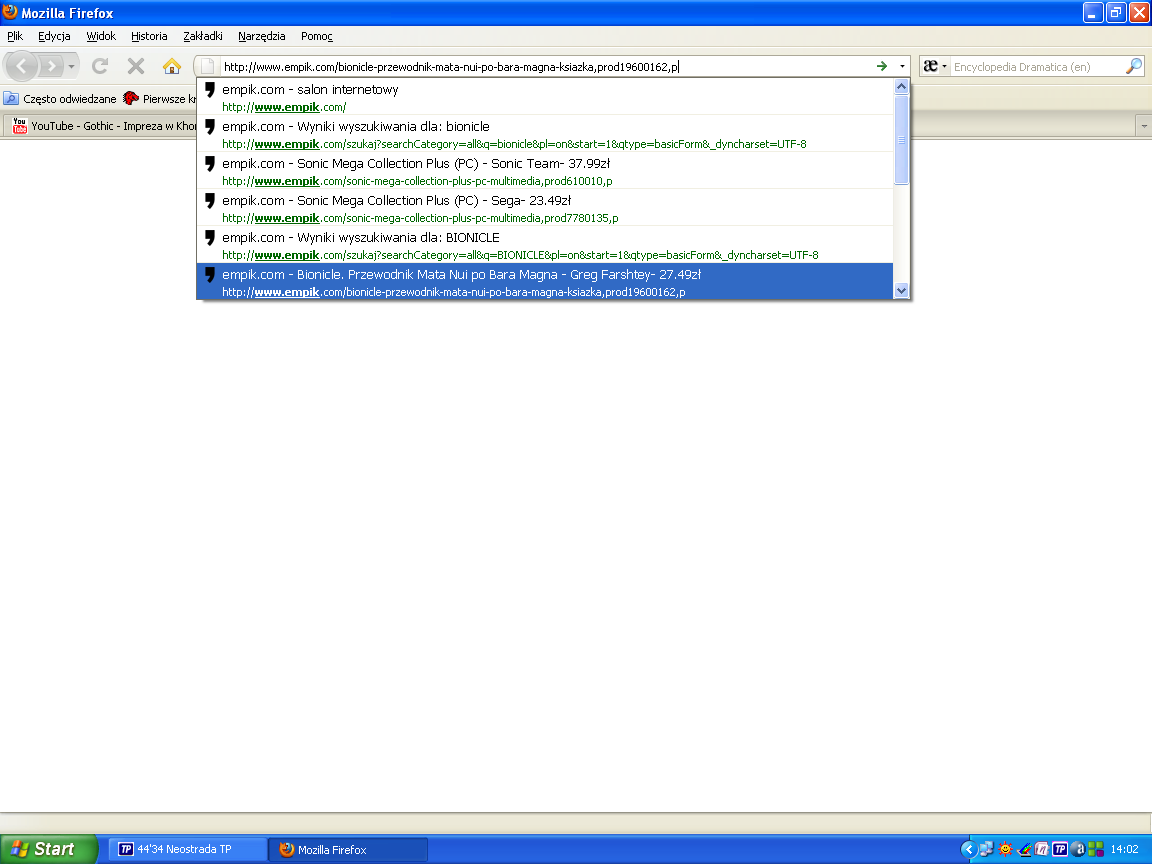Image resolution: width=1152 pixels, height=864 pixels.
Task: Click the smiling sun tray icon
Action: pyautogui.click(x=1005, y=849)
